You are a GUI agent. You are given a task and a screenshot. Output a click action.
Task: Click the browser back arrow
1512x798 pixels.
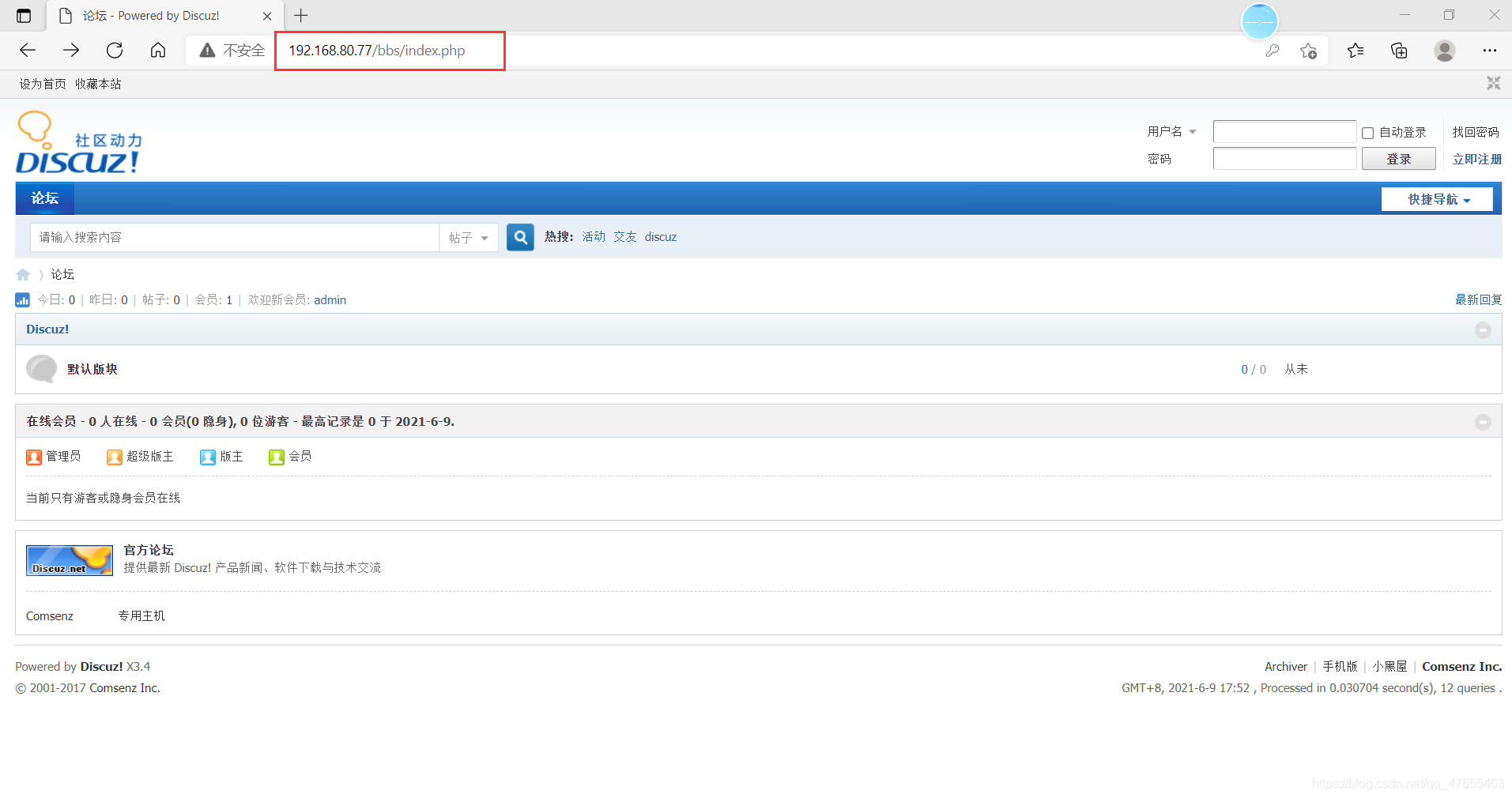point(28,51)
